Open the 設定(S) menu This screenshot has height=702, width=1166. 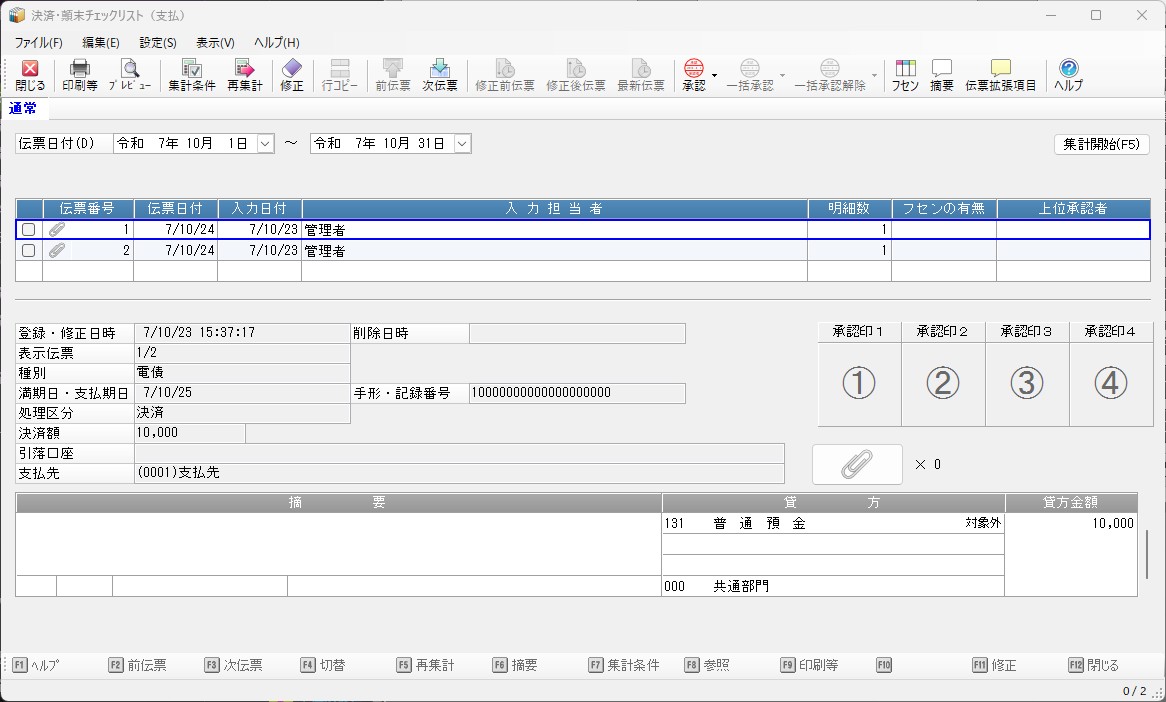(158, 43)
